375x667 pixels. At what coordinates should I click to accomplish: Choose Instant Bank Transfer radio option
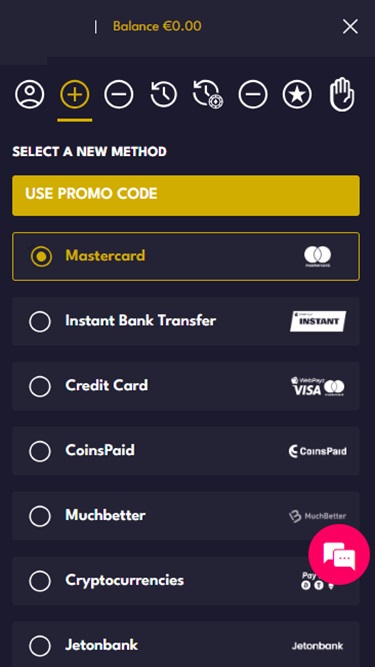coord(40,321)
